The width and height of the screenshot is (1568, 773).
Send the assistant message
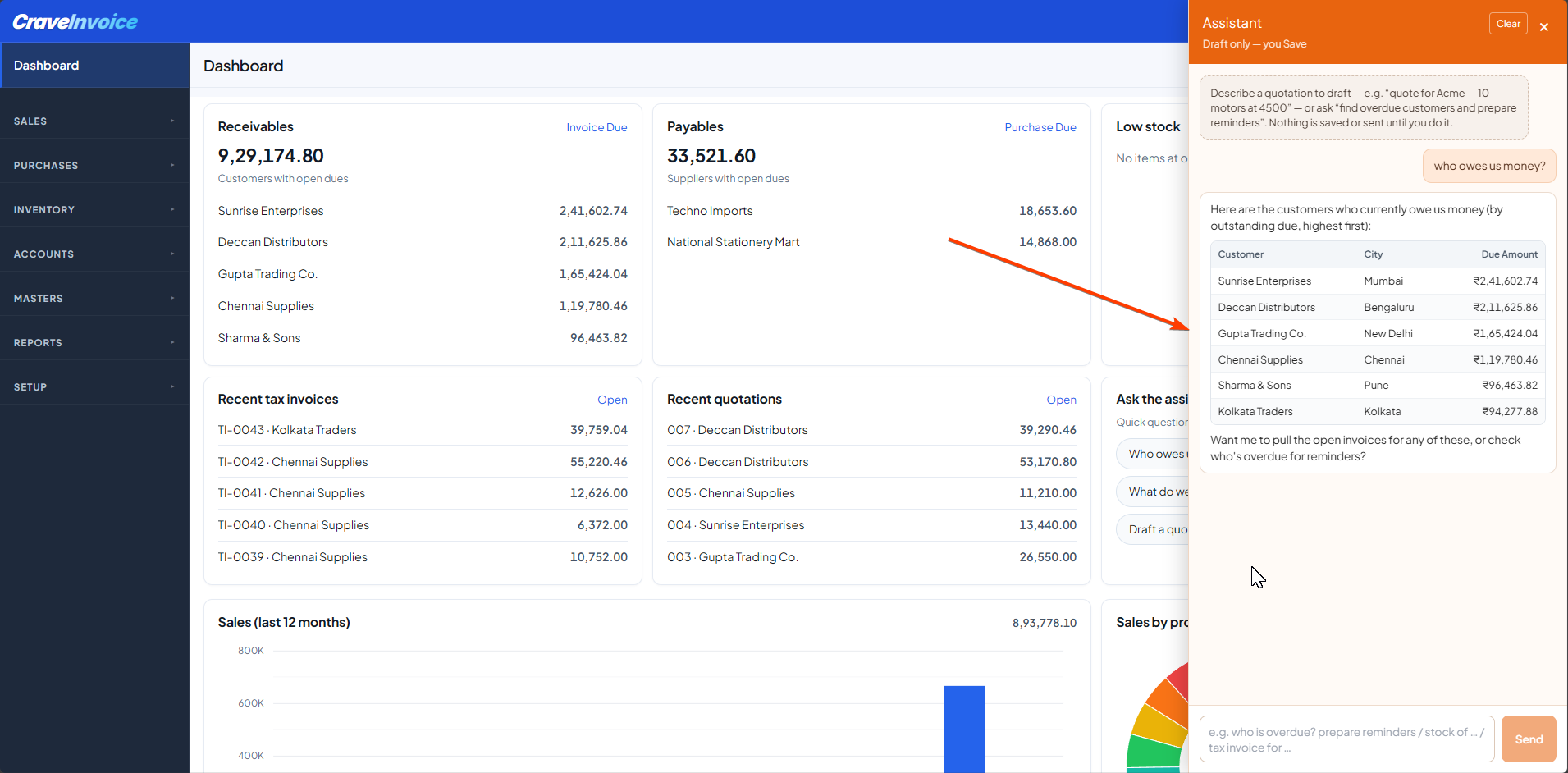click(1529, 739)
